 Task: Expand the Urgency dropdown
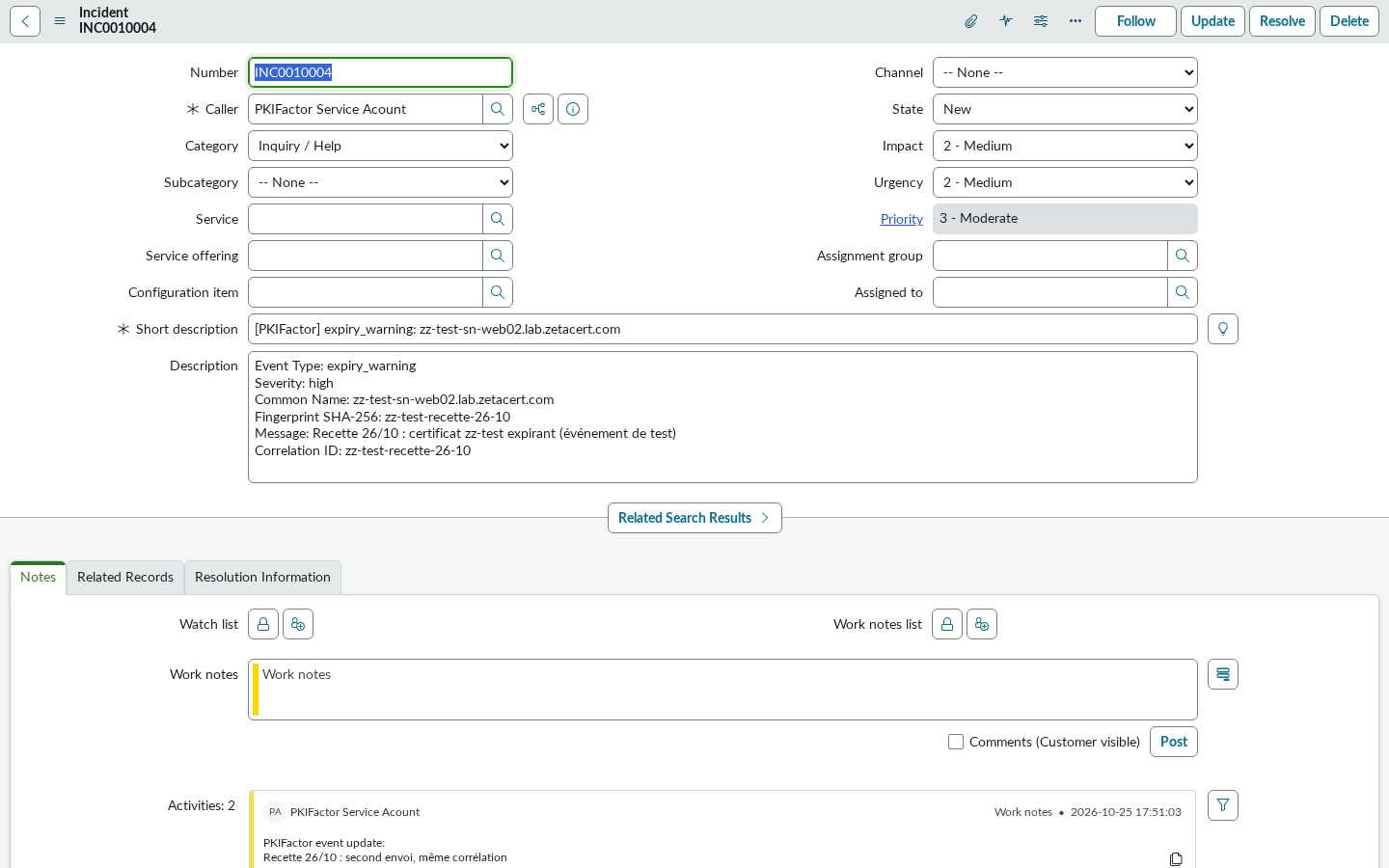point(1065,182)
